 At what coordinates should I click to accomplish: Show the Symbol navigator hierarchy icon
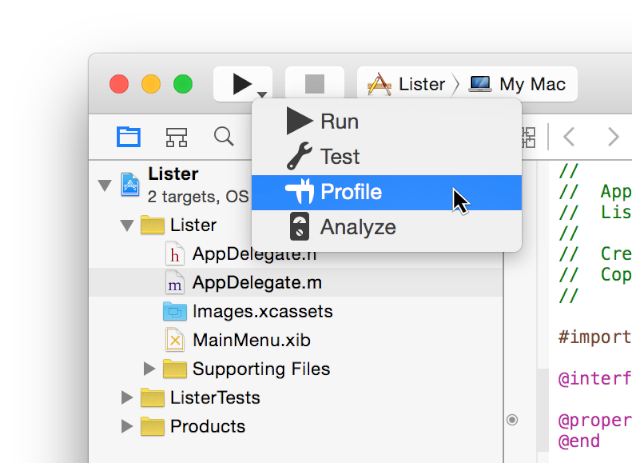tap(177, 137)
